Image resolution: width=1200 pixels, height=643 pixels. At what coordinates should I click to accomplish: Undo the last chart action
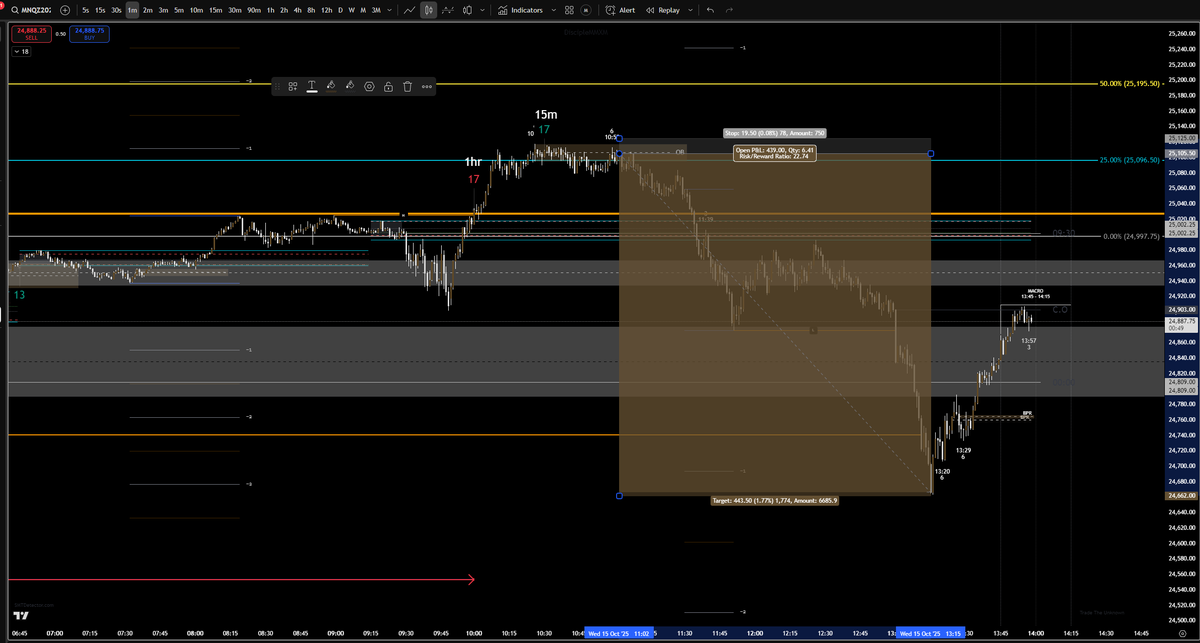pyautogui.click(x=710, y=10)
